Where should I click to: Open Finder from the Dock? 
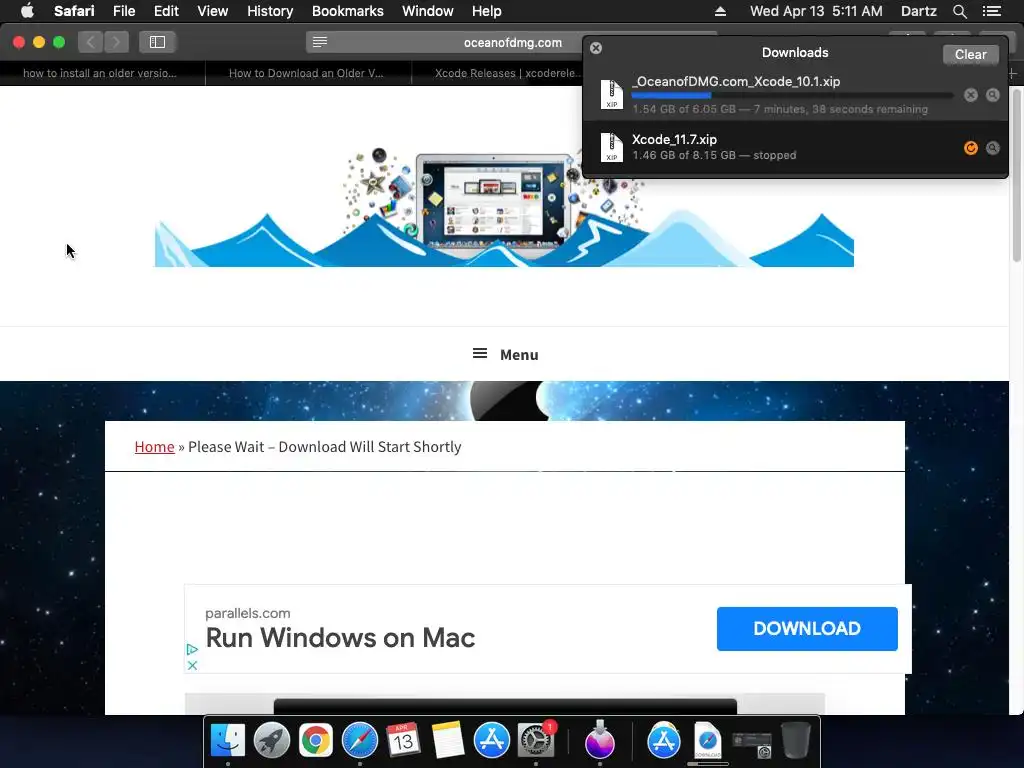228,741
